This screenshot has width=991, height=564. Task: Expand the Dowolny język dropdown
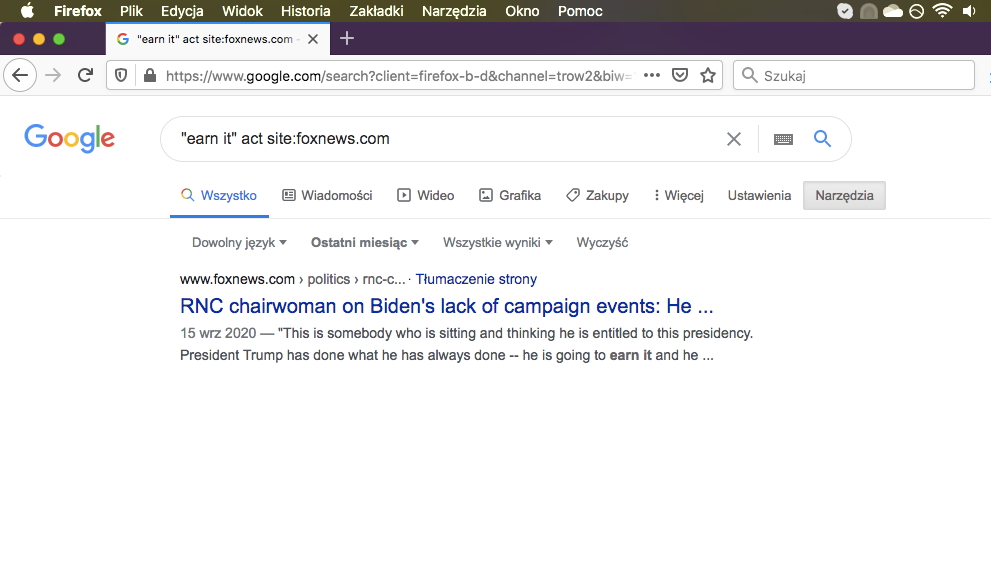[x=240, y=242]
